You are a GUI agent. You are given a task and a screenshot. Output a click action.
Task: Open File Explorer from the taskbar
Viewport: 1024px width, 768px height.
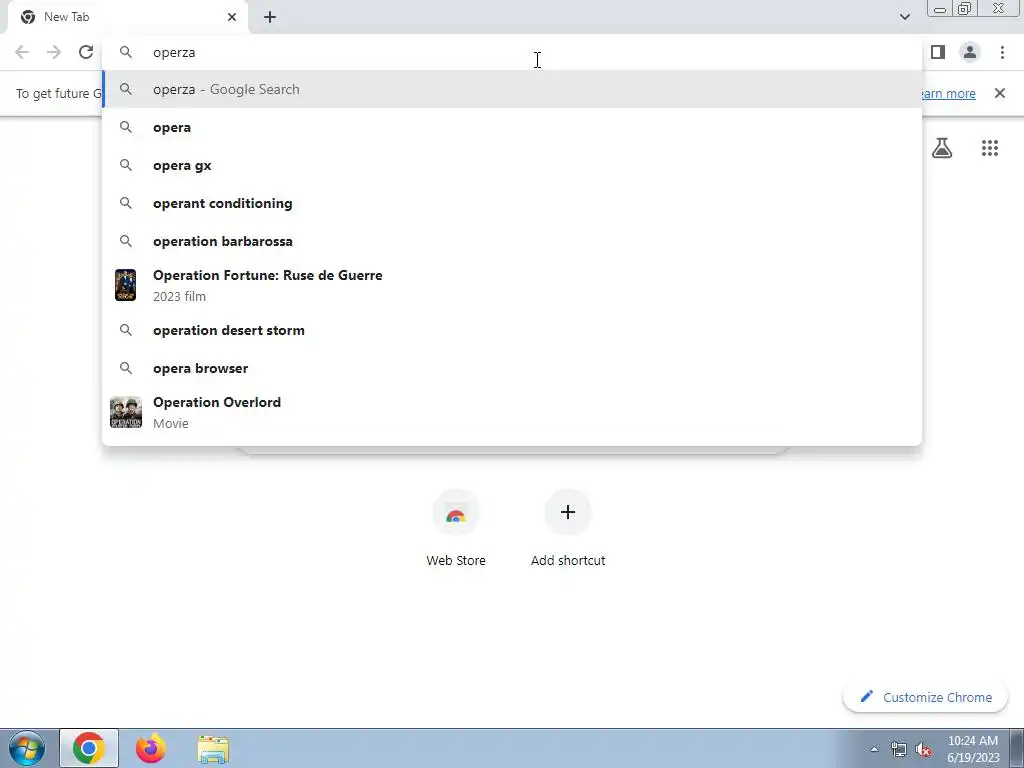pos(213,749)
